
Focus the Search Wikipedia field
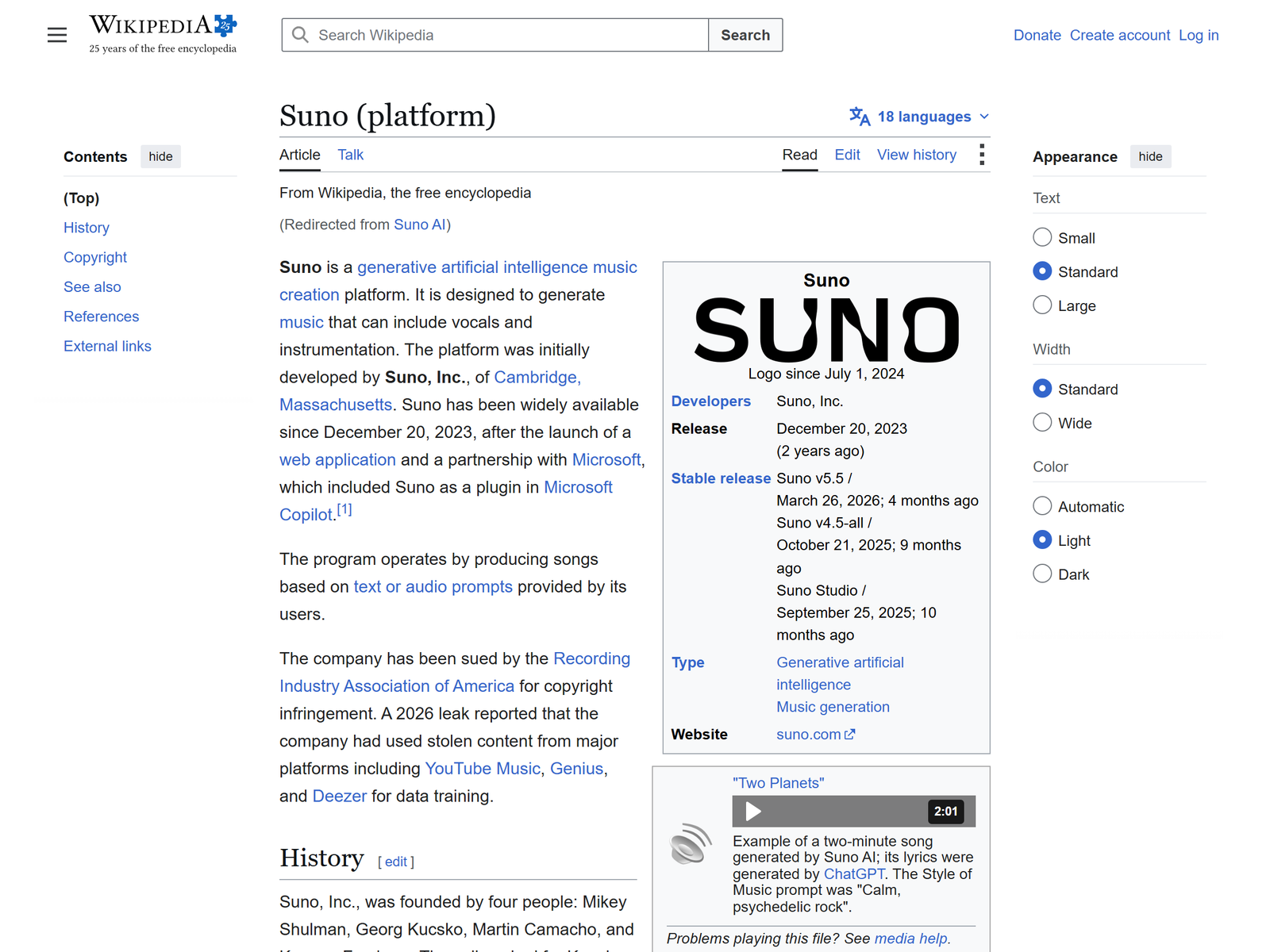pos(495,35)
